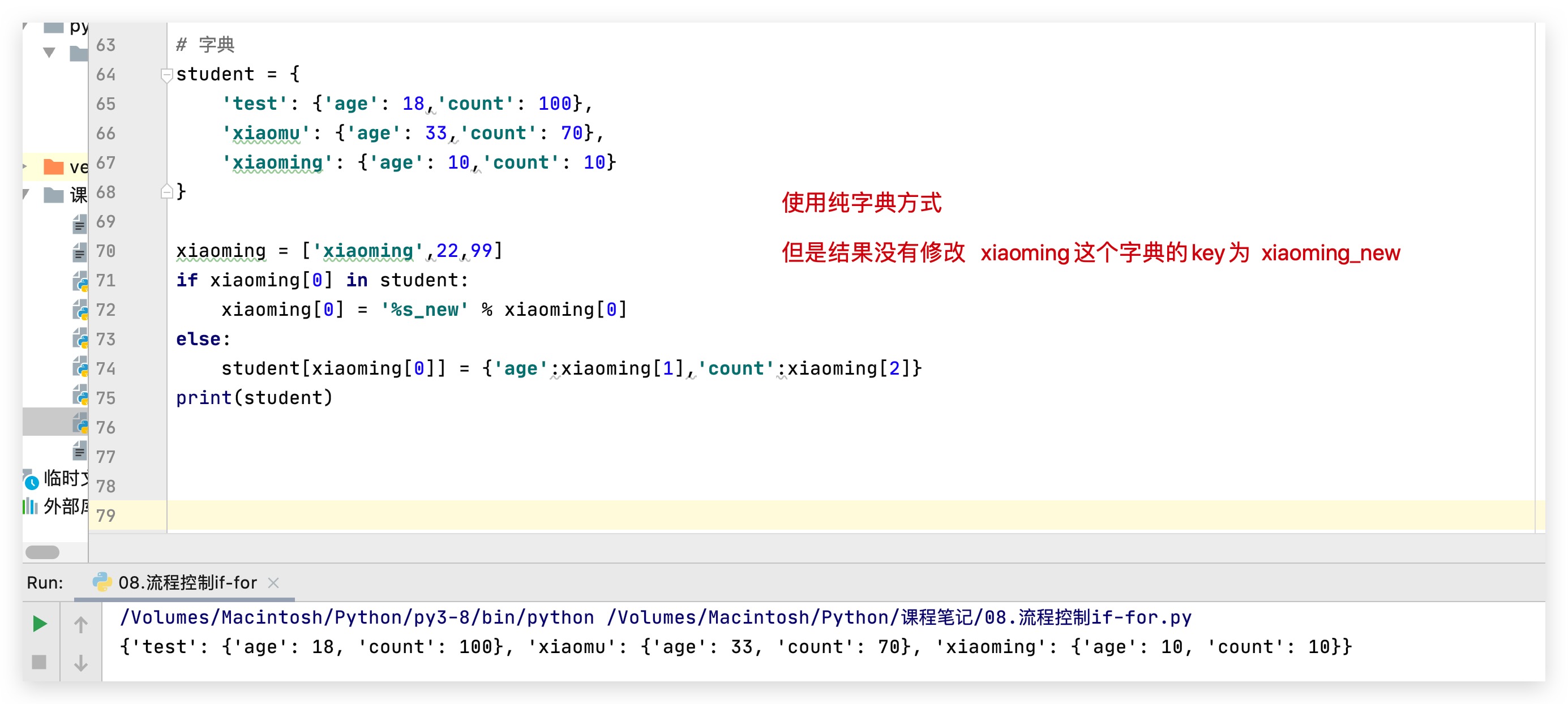Viewport: 1568px width, 704px height.
Task: Click the 'if xiaoming[0] in student:' line
Action: (322, 281)
